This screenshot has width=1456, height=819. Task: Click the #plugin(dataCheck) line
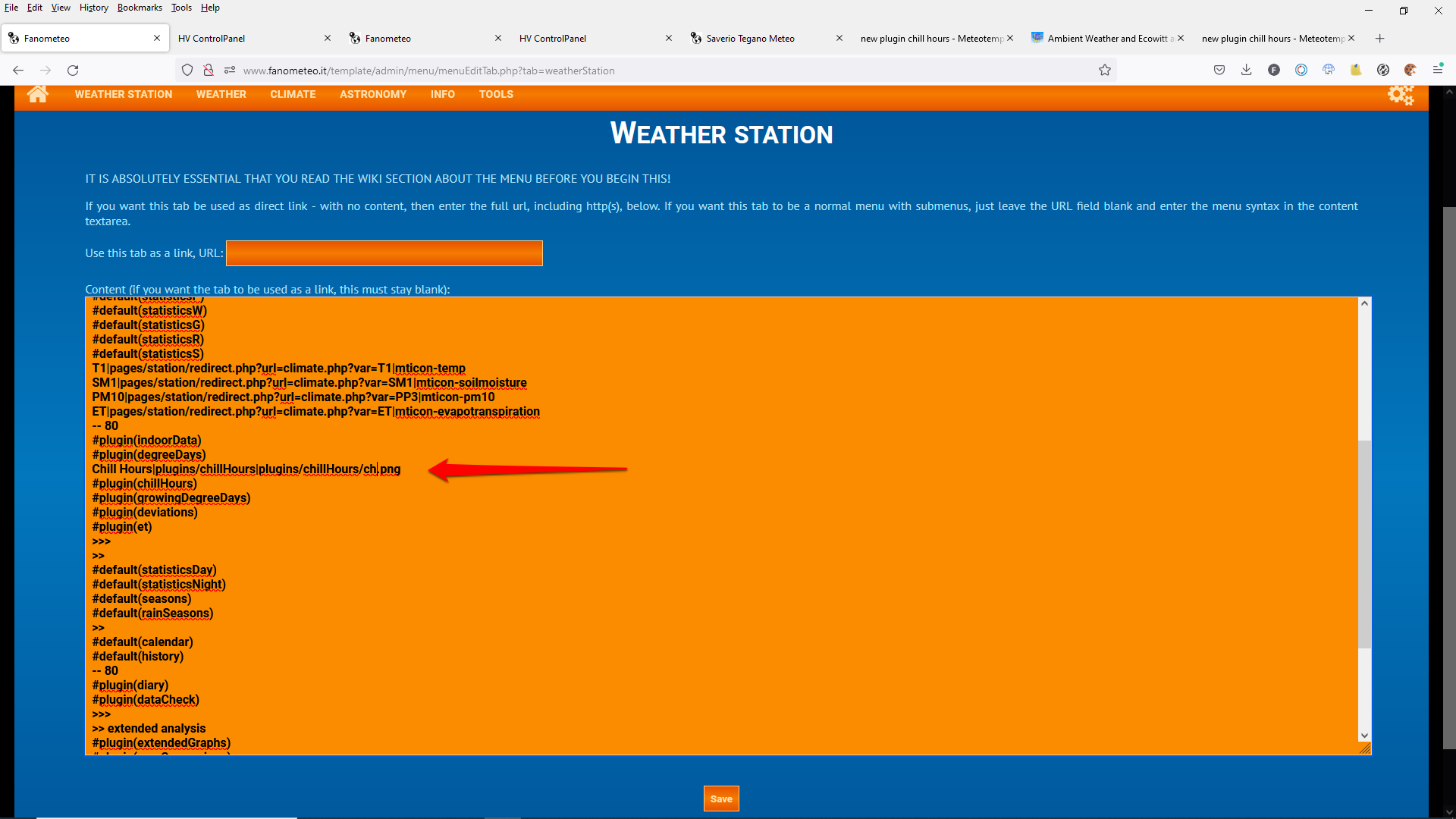[146, 700]
